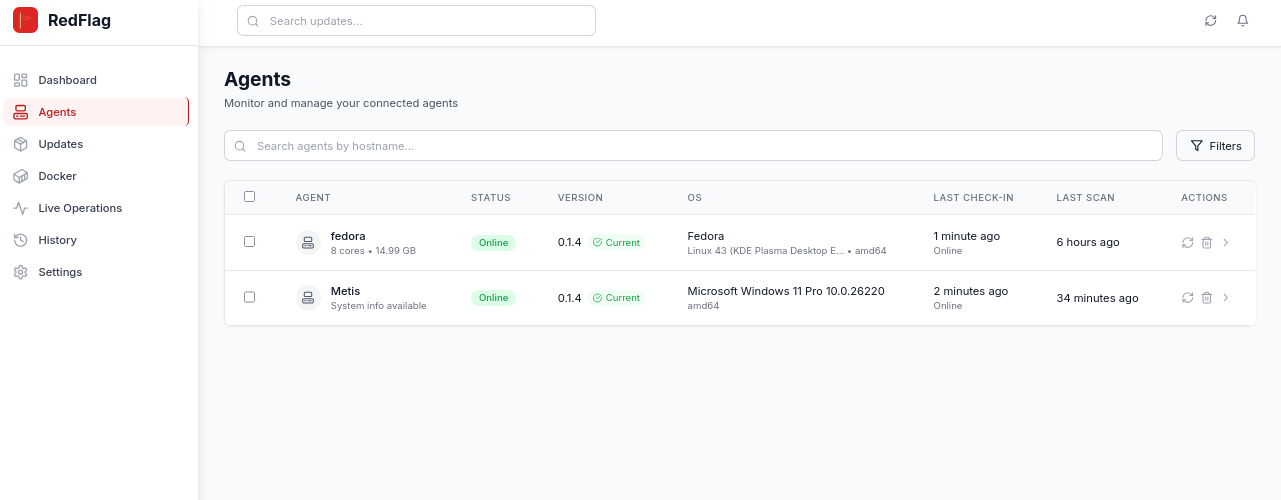Image resolution: width=1281 pixels, height=500 pixels.
Task: Trigger scan icon for Metis agent
Action: pyautogui.click(x=1188, y=298)
